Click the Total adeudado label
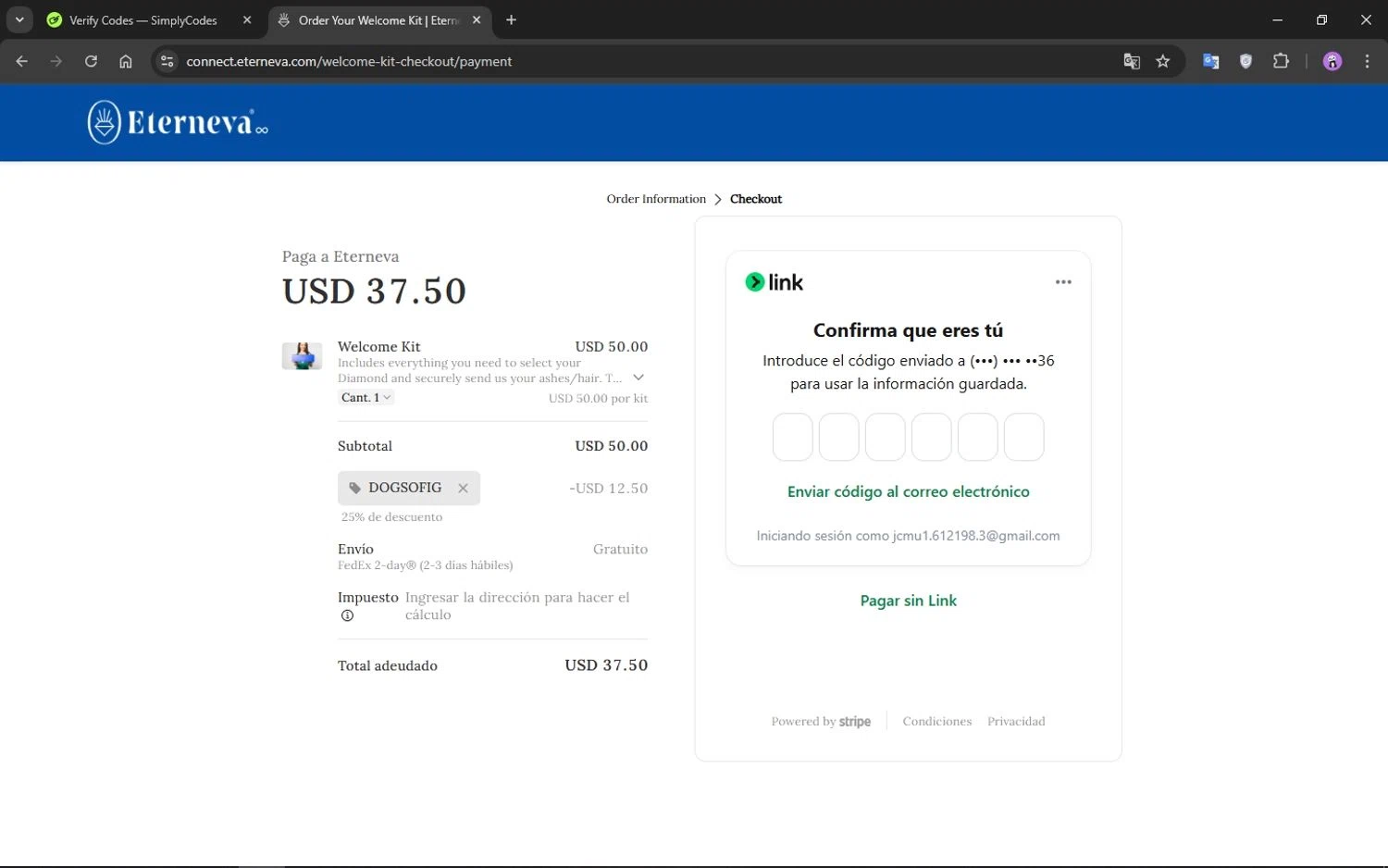Screen dimensions: 1388x868 [388, 665]
